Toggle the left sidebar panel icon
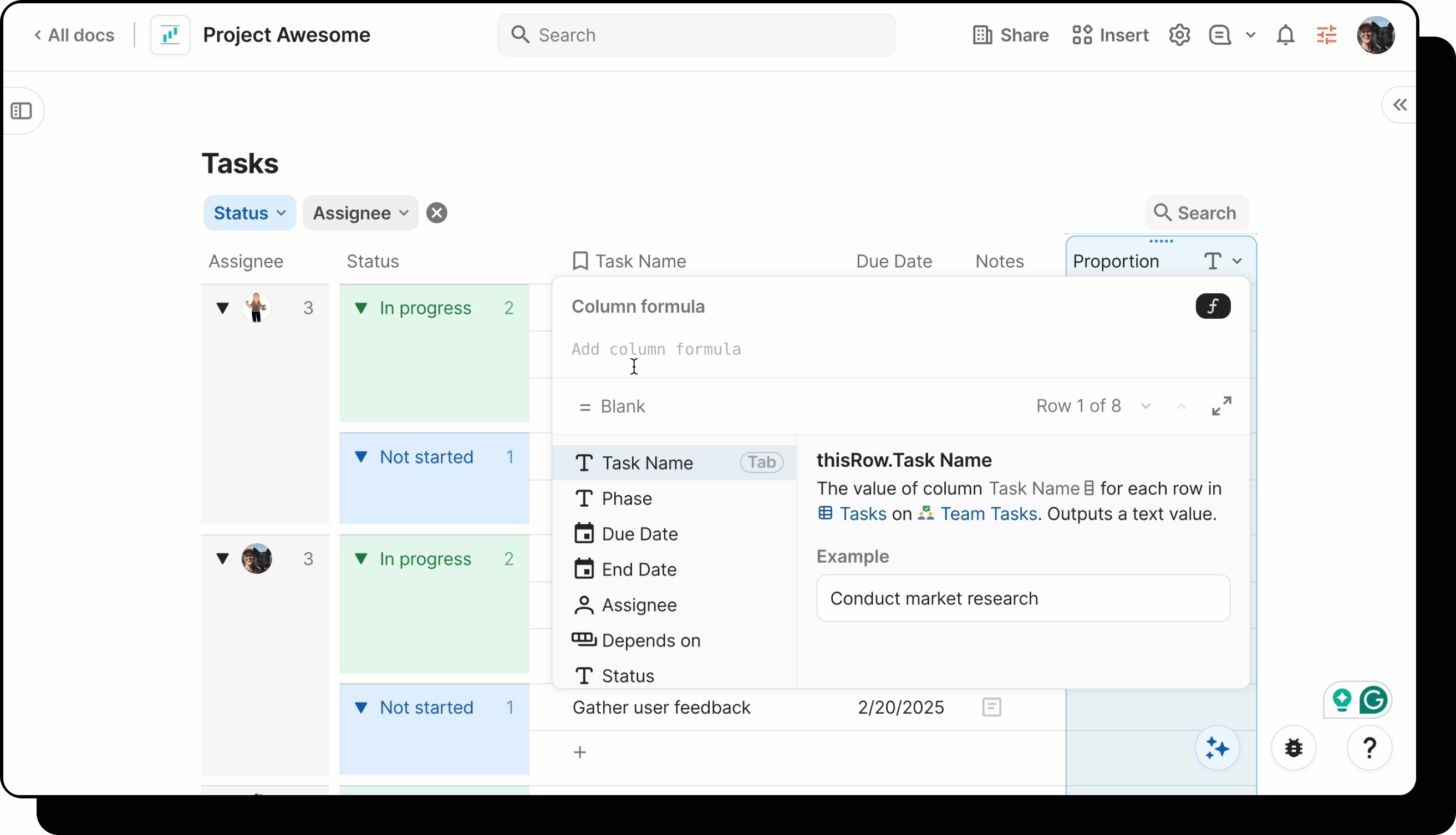This screenshot has height=835, width=1456. pyautogui.click(x=22, y=111)
